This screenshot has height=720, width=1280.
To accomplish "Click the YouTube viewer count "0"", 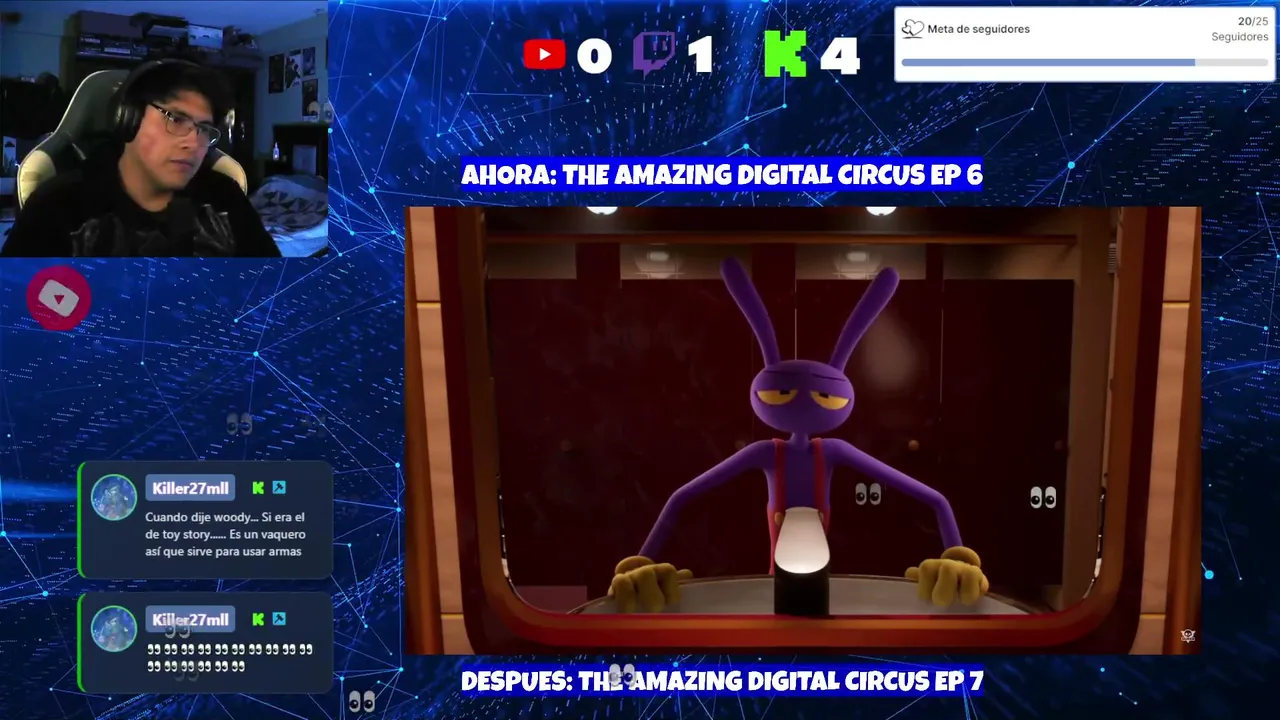I will click(594, 56).
